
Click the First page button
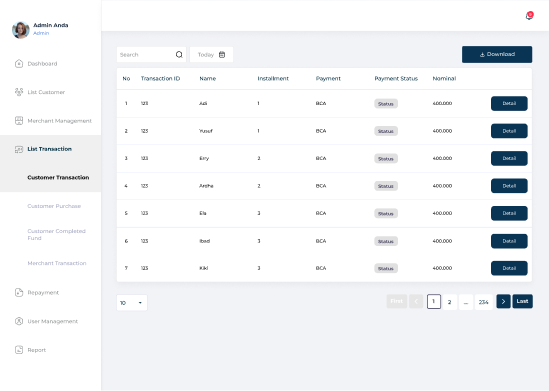pyautogui.click(x=397, y=301)
